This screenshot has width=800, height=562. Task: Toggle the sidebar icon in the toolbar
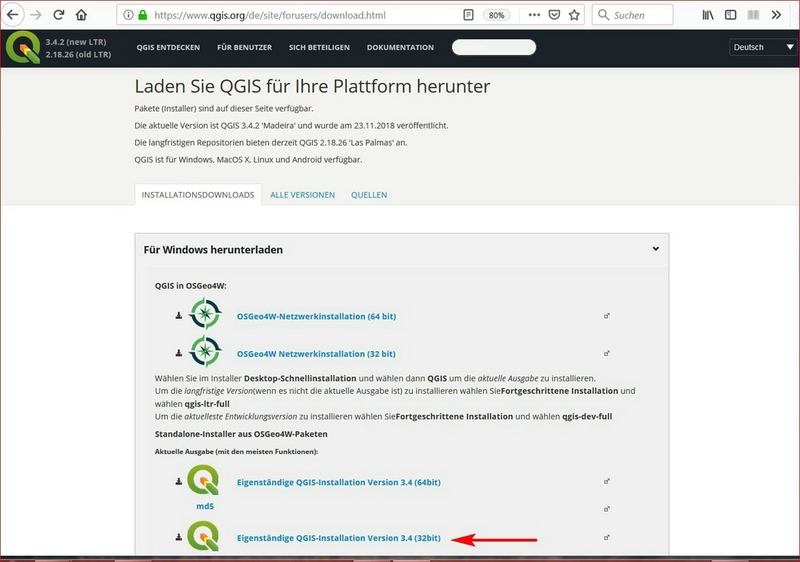(731, 15)
